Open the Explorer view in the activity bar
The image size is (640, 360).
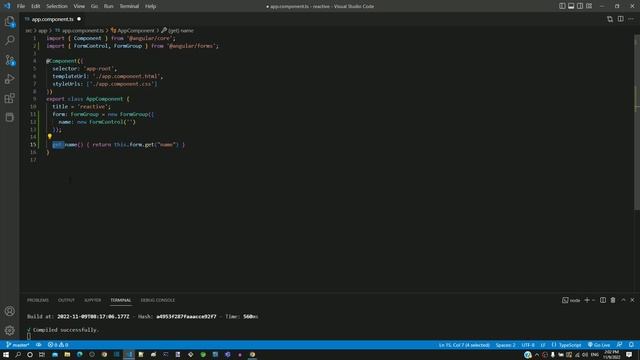[9, 21]
